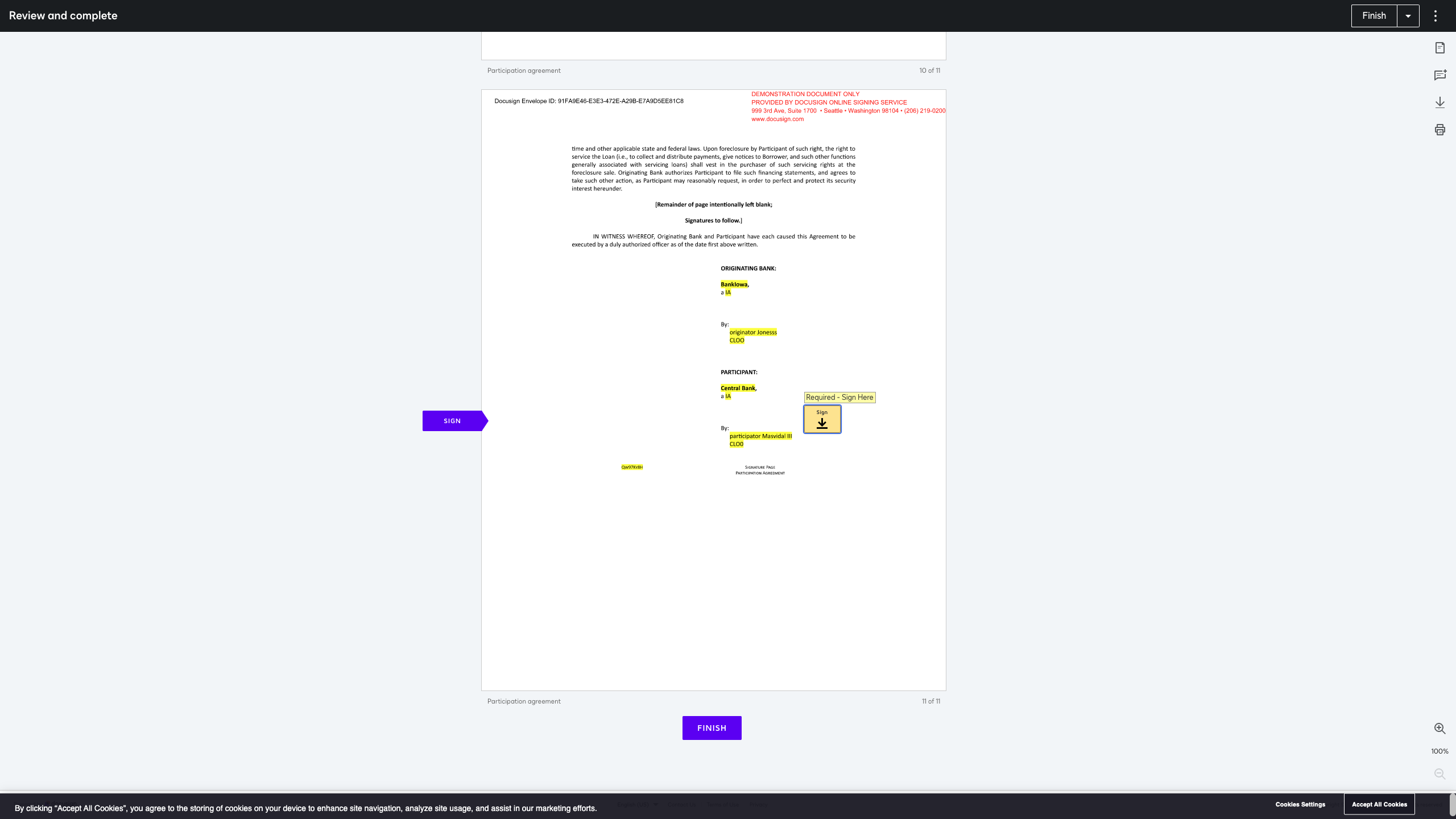Zoom out with the magnifier minus icon
The image size is (1456, 819).
[x=1440, y=774]
